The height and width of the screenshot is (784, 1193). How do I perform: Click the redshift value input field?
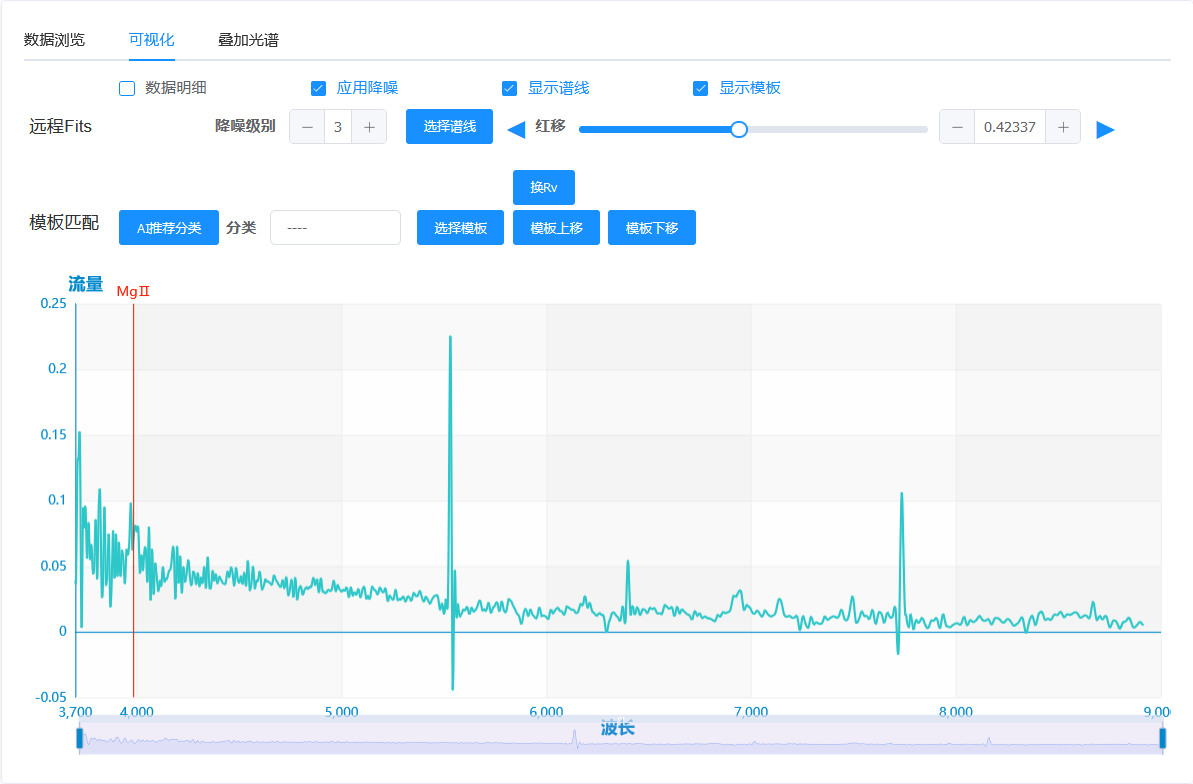click(1009, 127)
